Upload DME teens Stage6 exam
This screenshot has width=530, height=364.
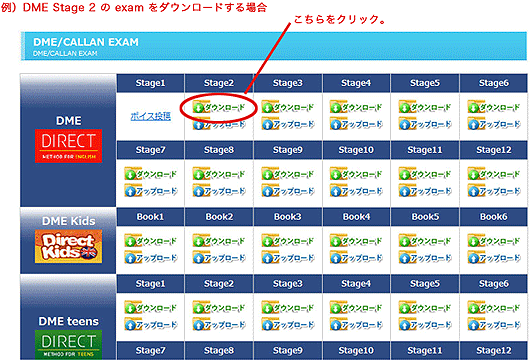[x=494, y=325]
